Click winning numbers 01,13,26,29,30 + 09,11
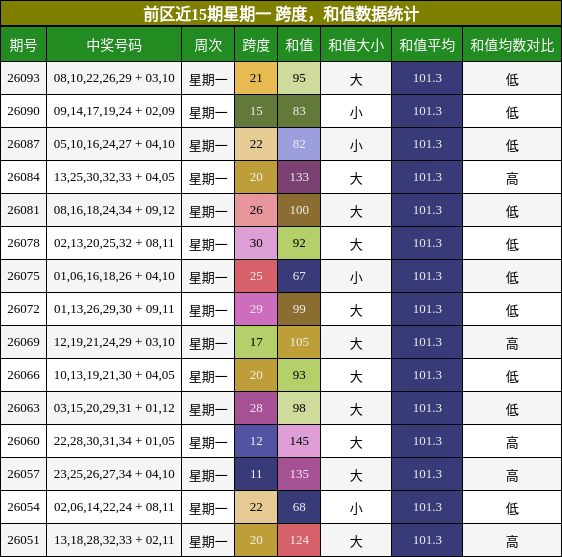 [x=114, y=309]
